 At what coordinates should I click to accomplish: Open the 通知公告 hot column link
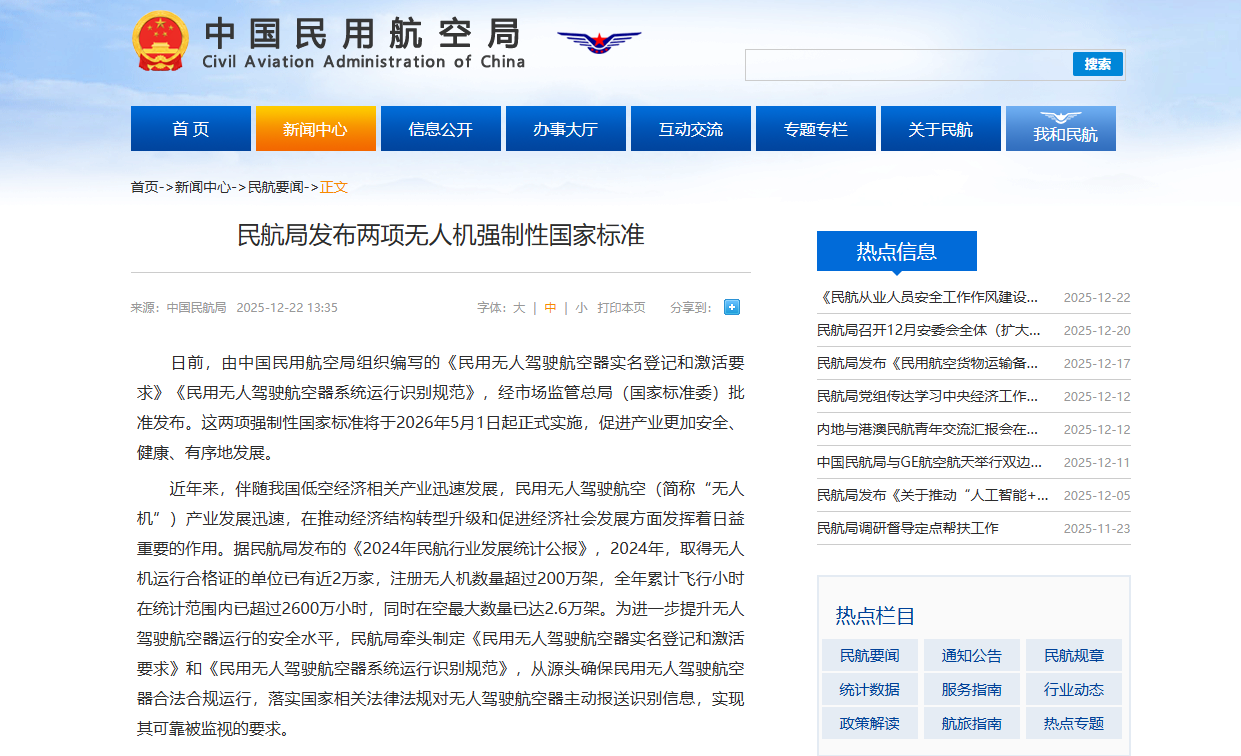tap(970, 654)
